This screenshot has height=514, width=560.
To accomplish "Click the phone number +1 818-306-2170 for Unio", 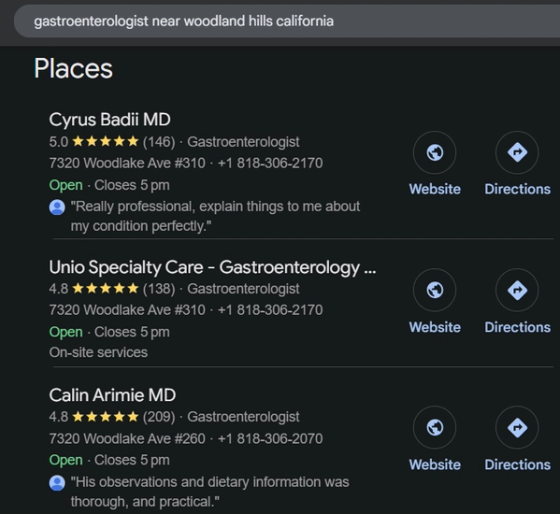I will (x=270, y=310).
